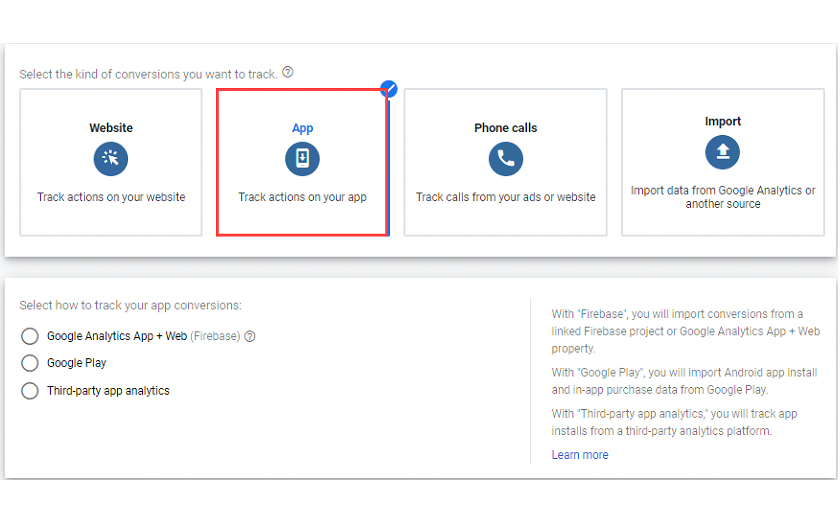Click blue checkmark badge on App card
The height and width of the screenshot is (524, 840).
tap(389, 89)
